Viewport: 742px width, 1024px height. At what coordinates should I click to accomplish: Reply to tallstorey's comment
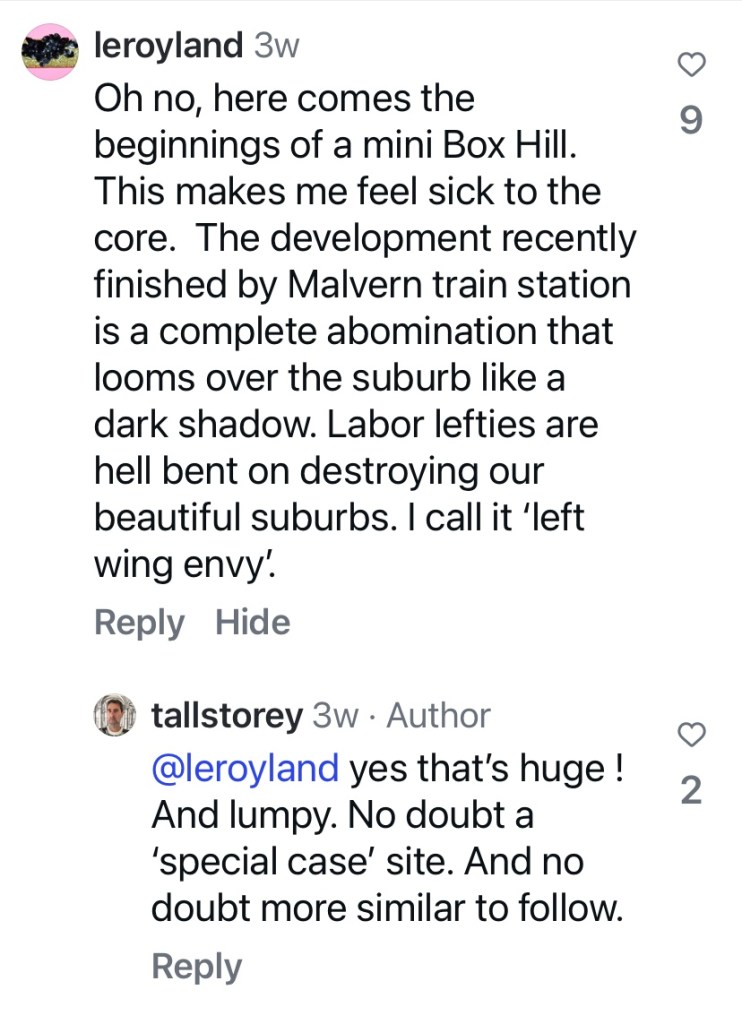point(196,967)
